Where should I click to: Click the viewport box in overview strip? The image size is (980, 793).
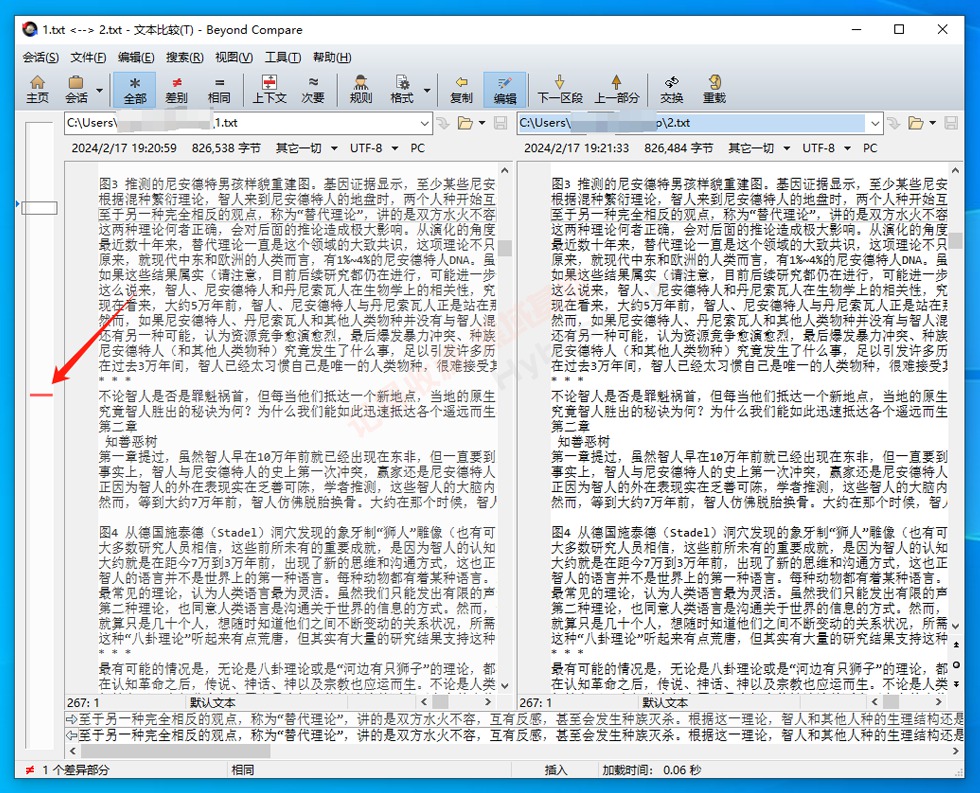click(39, 207)
